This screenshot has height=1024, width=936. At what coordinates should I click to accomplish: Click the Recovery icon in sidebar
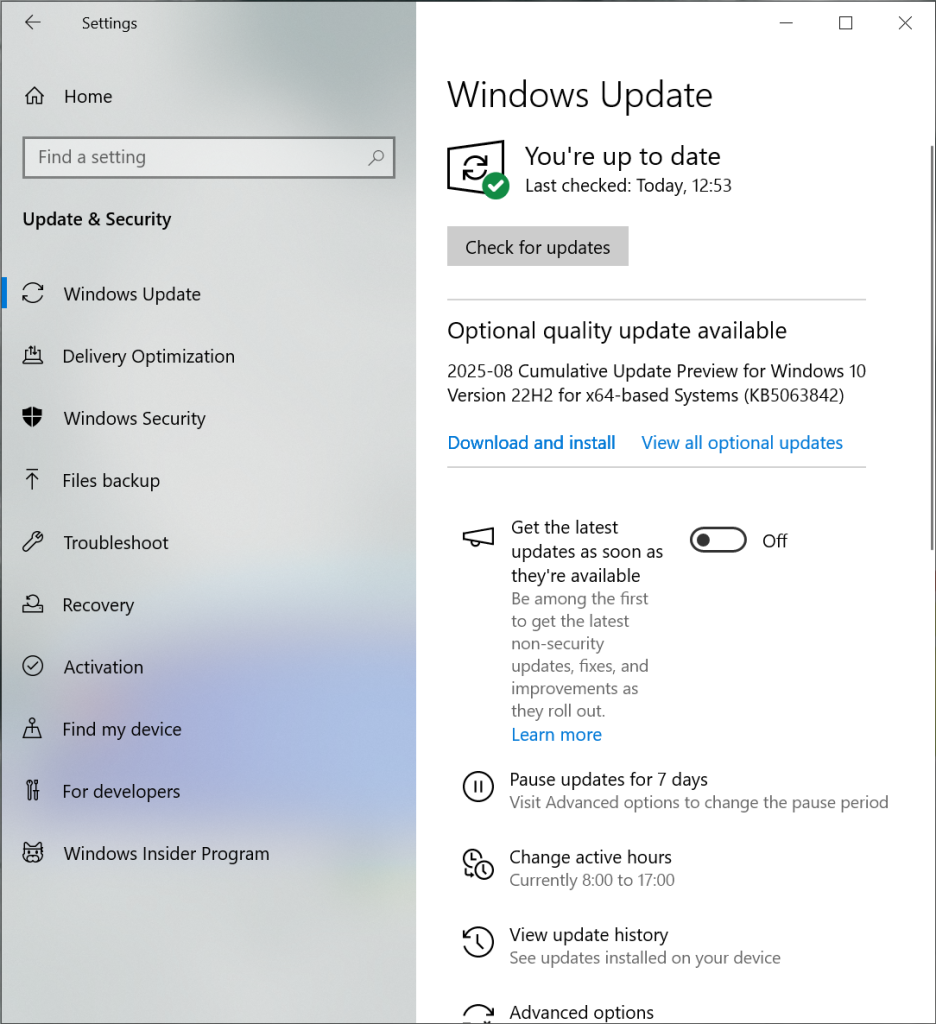coord(33,604)
